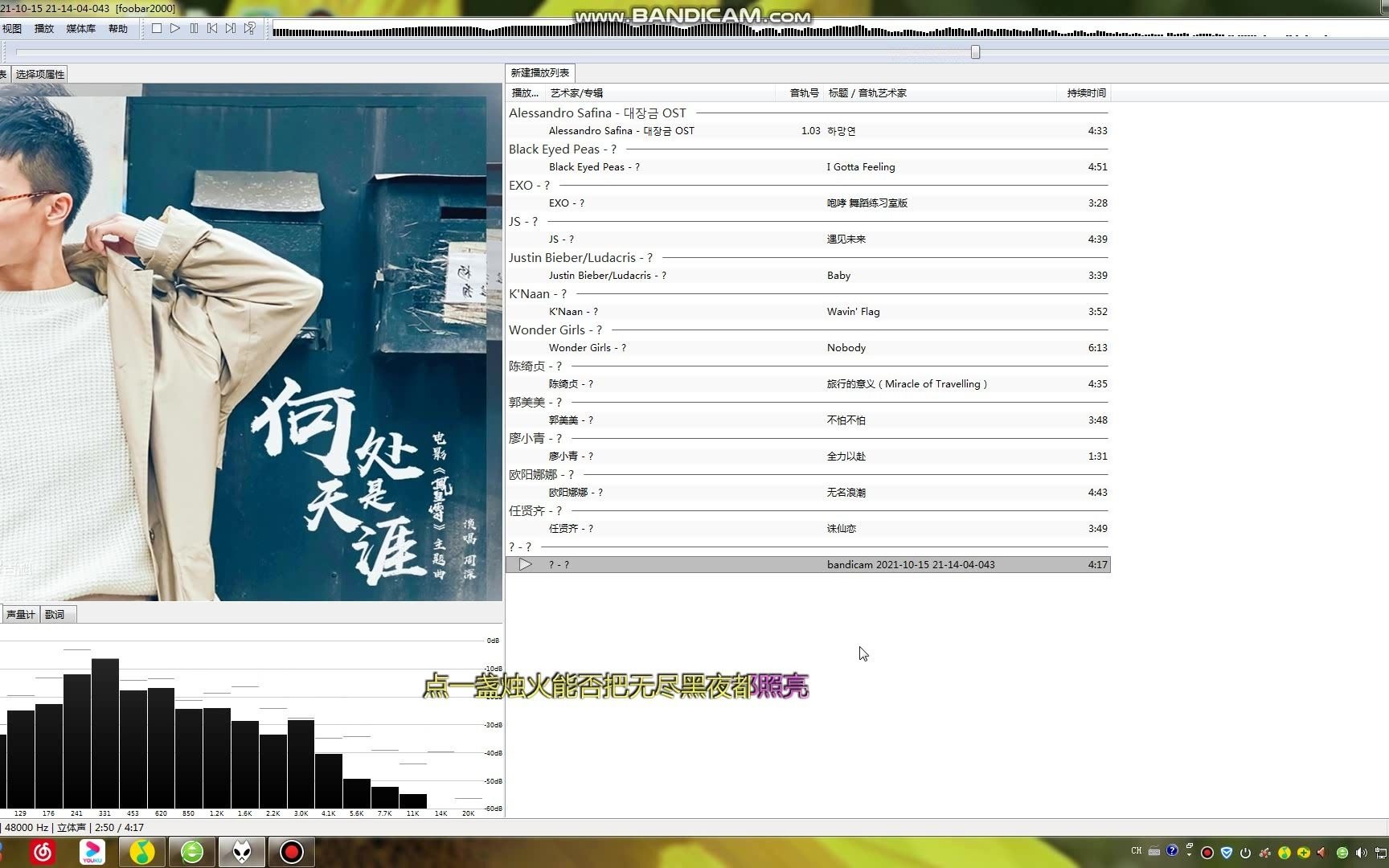Click the Play button in toolbar
Image resolution: width=1389 pixels, height=868 pixels.
point(175,28)
